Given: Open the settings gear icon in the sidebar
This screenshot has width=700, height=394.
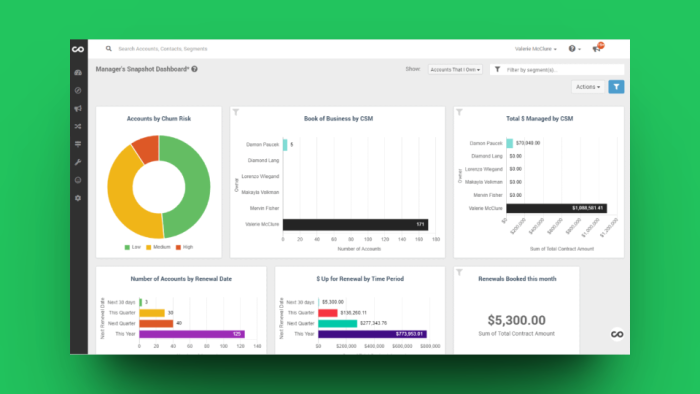Looking at the screenshot, I should click(78, 198).
